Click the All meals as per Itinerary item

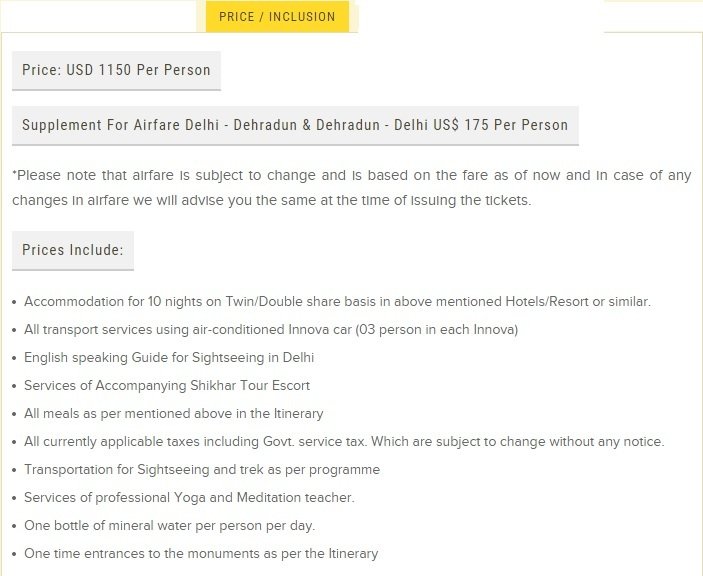point(174,413)
